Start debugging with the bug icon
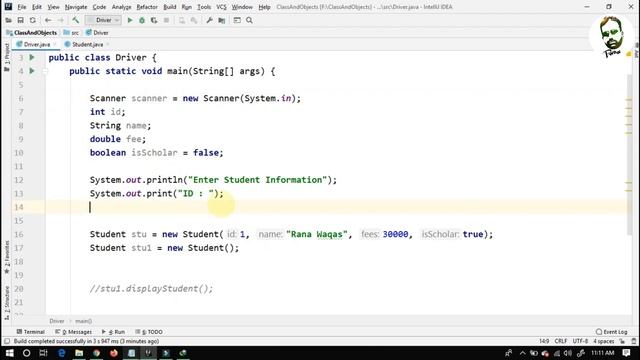This screenshot has width=640, height=360. (142, 20)
